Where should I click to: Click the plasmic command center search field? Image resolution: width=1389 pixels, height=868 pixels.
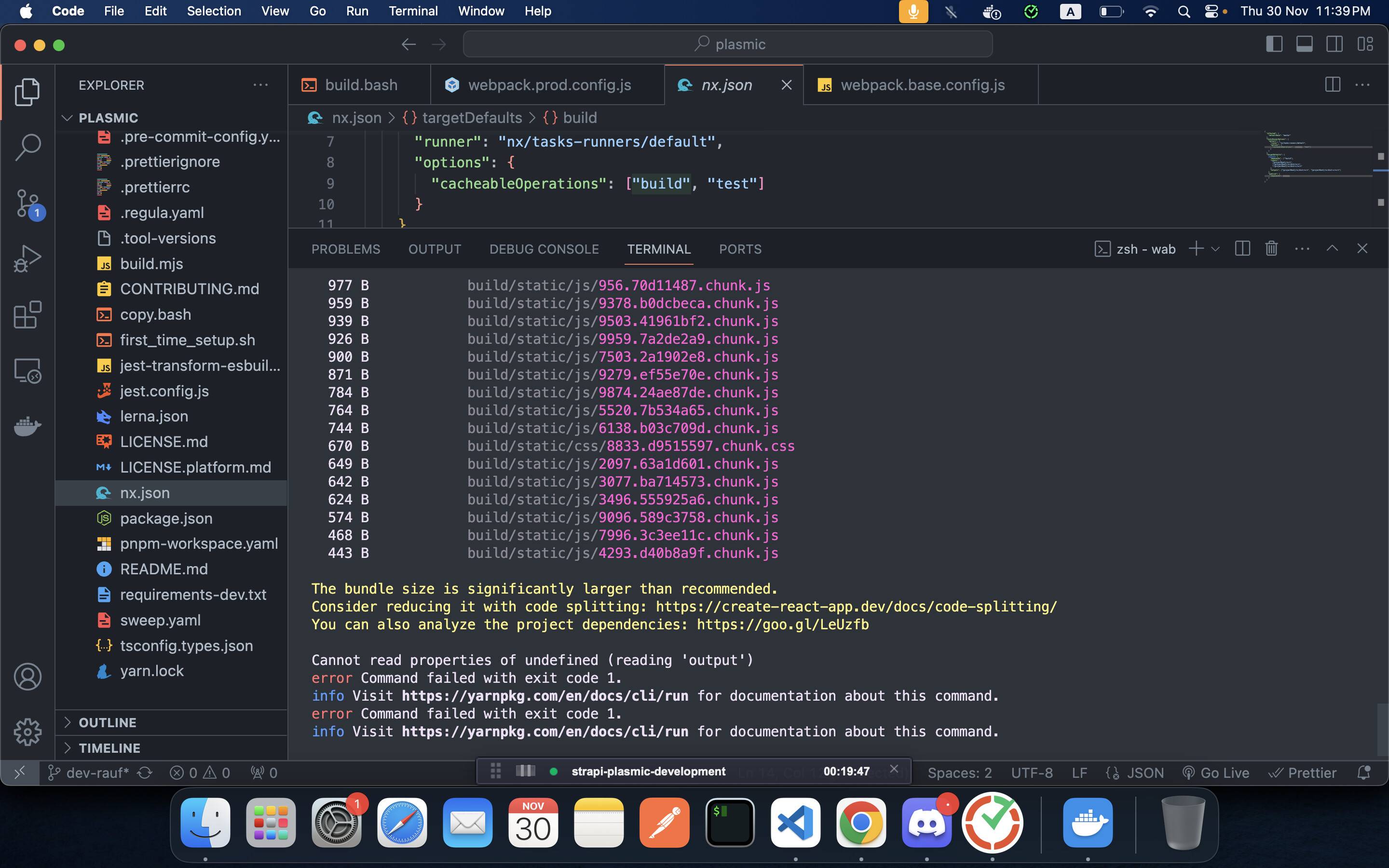727,44
